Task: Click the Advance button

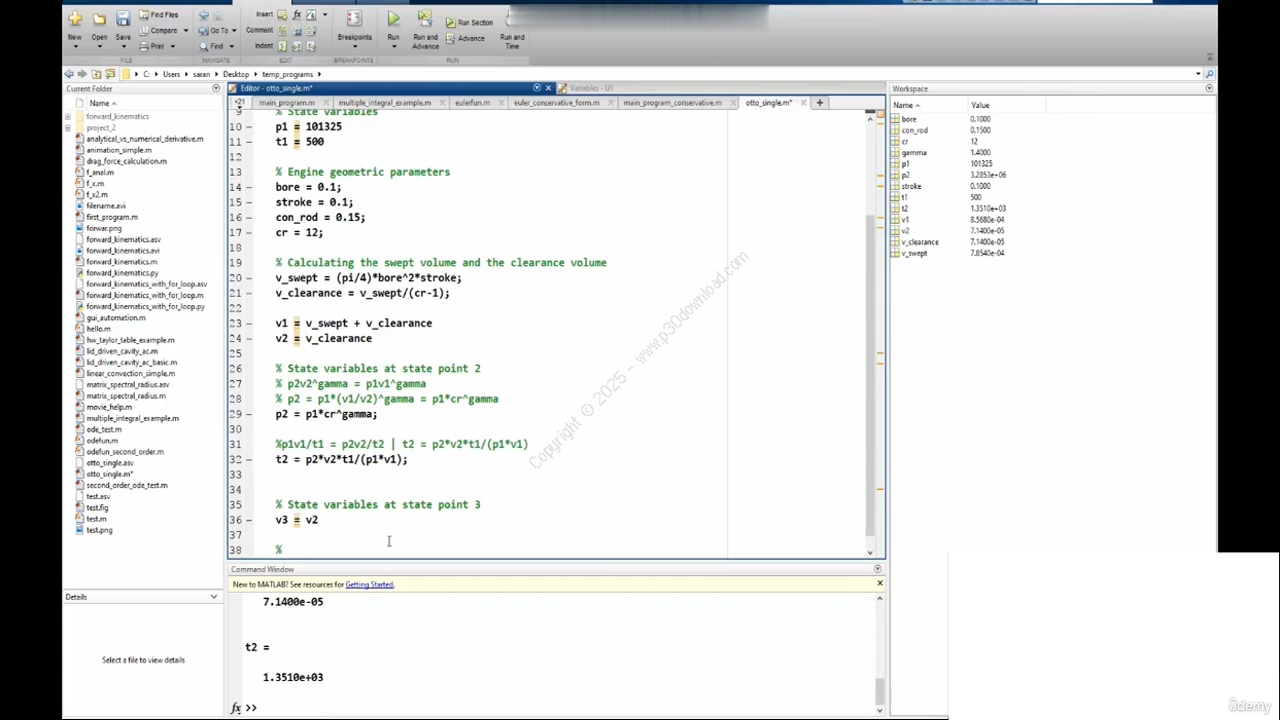Action: point(466,38)
